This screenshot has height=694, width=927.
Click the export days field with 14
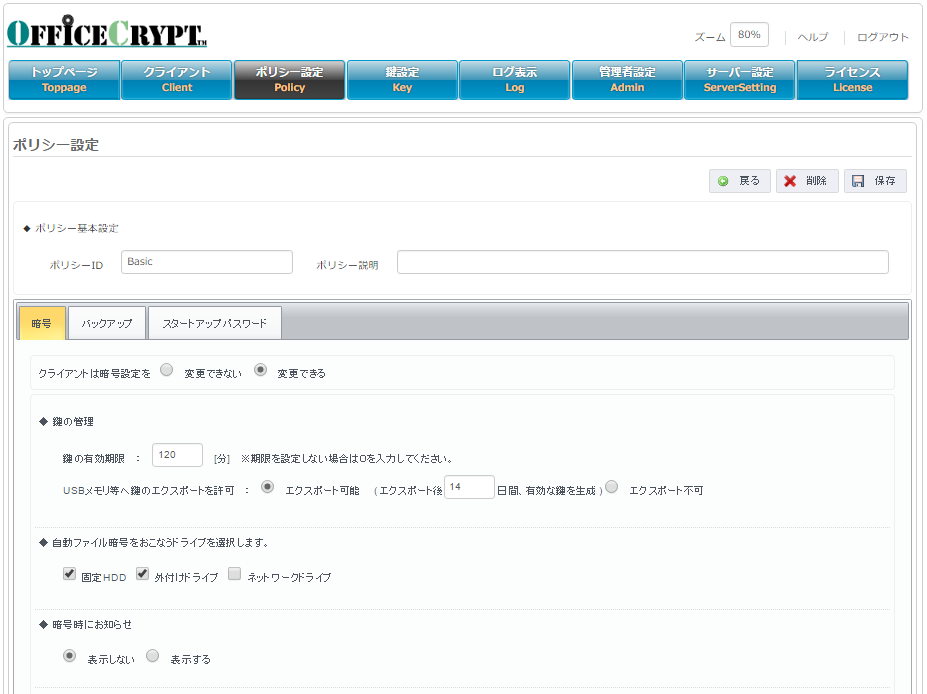[x=469, y=487]
